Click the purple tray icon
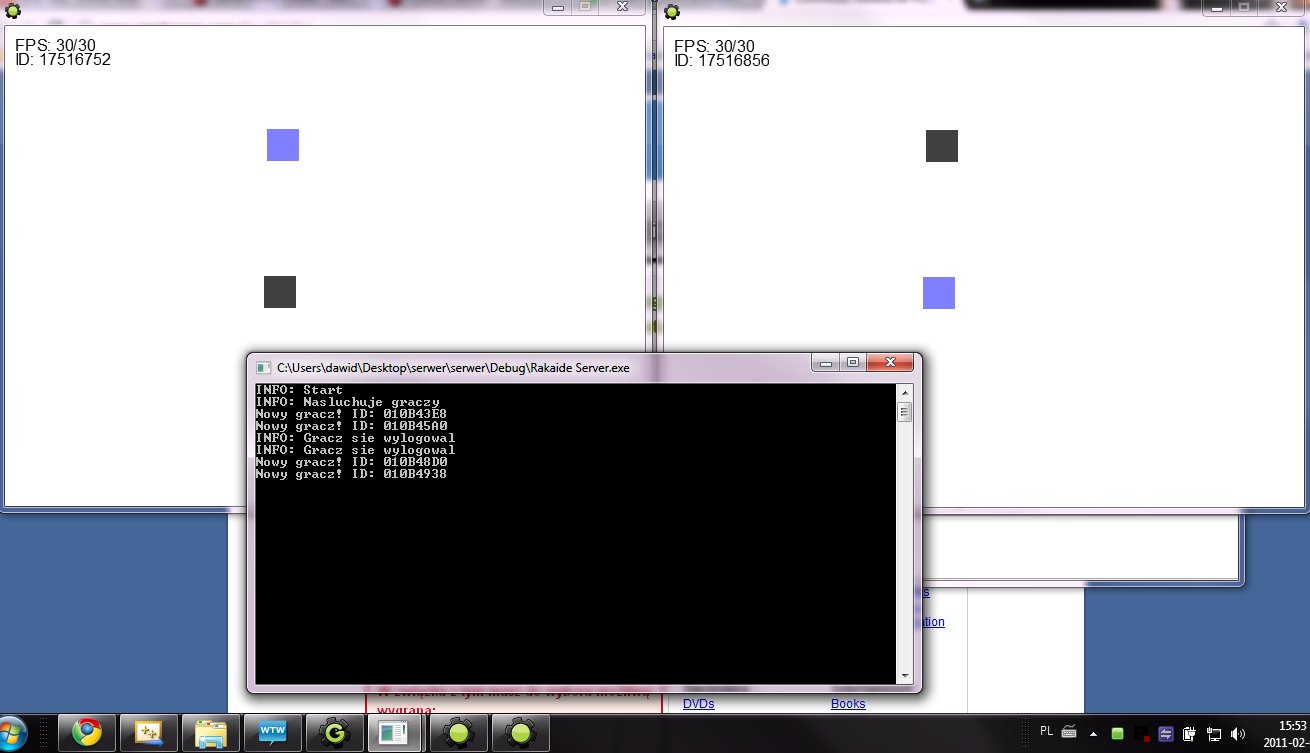The height and width of the screenshot is (753, 1310). (1166, 734)
